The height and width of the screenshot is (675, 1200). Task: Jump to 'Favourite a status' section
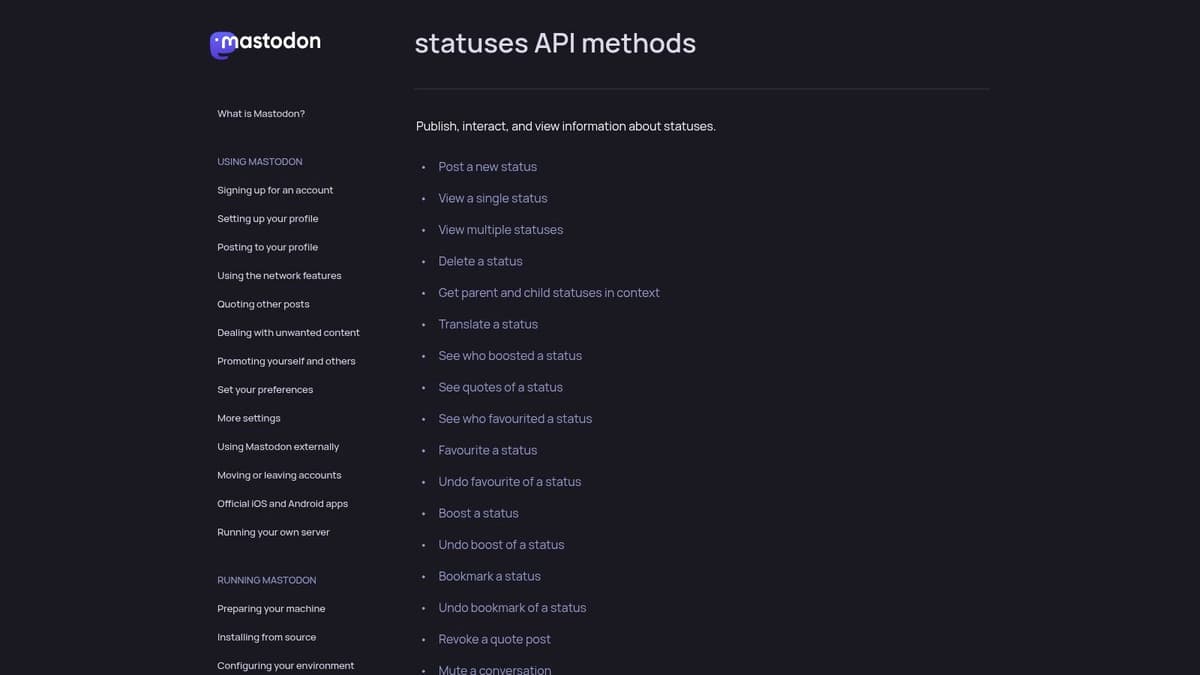pyautogui.click(x=488, y=450)
